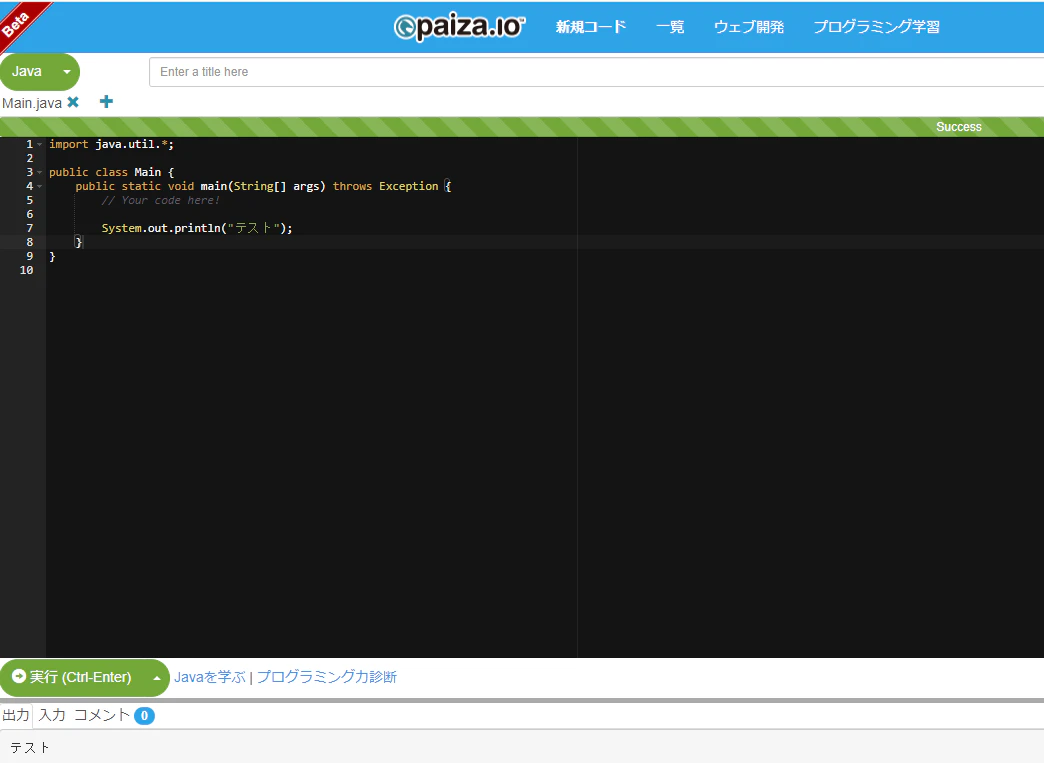Collapse the code fold at line 1

coord(40,144)
